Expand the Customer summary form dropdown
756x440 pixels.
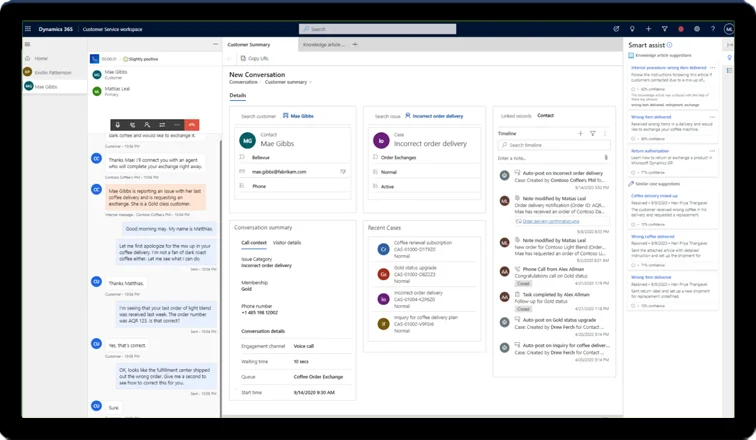[311, 82]
